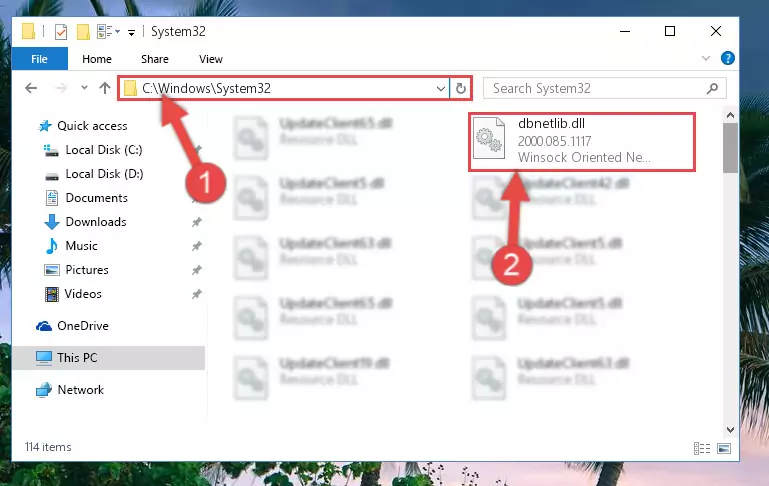Viewport: 769px width, 486px height.
Task: Select the dbnetlib.dll file
Action: click(x=582, y=142)
